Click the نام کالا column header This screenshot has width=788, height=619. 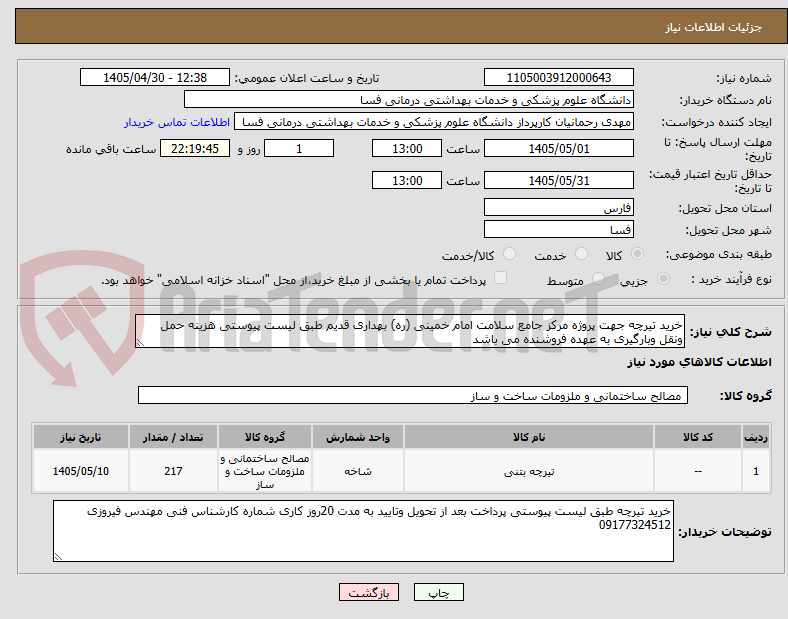(529, 437)
